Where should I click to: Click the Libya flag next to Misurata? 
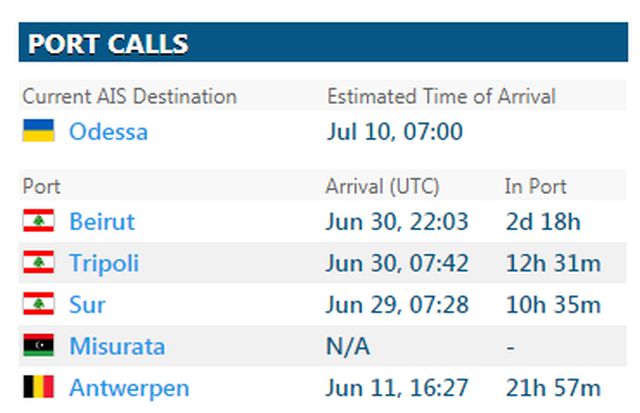[38, 347]
